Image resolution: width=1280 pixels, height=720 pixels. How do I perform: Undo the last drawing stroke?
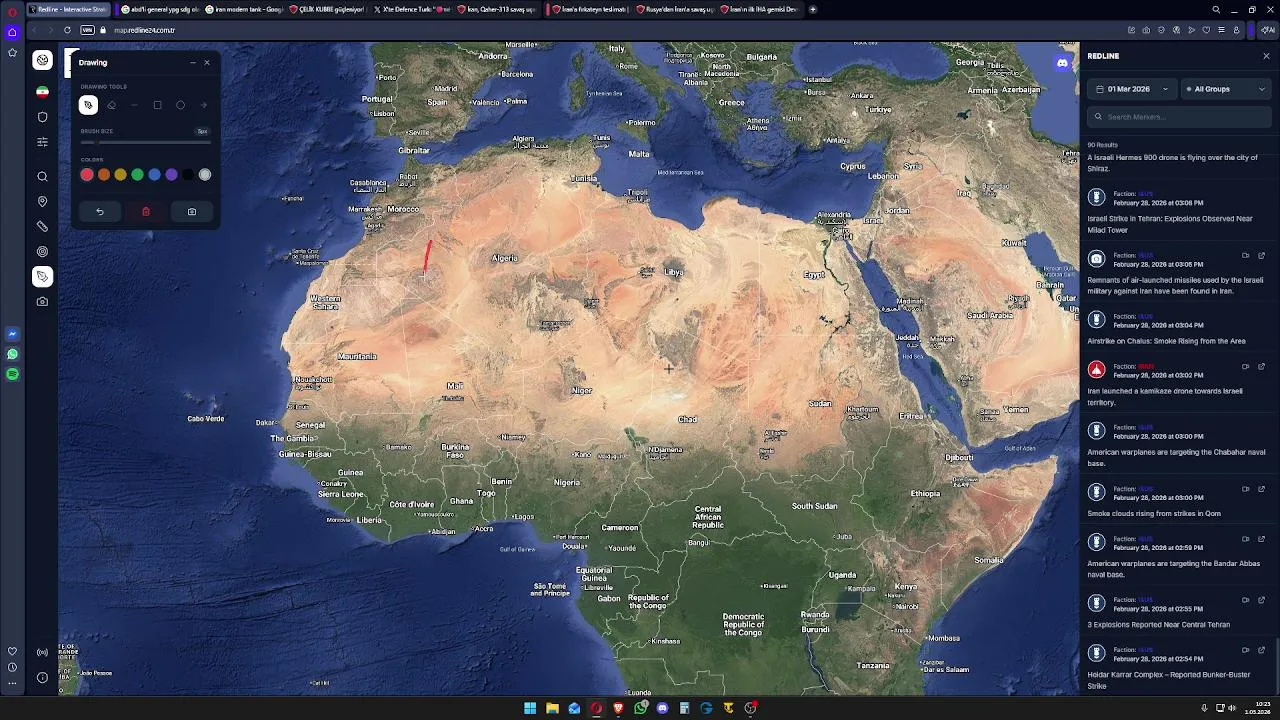(x=99, y=212)
